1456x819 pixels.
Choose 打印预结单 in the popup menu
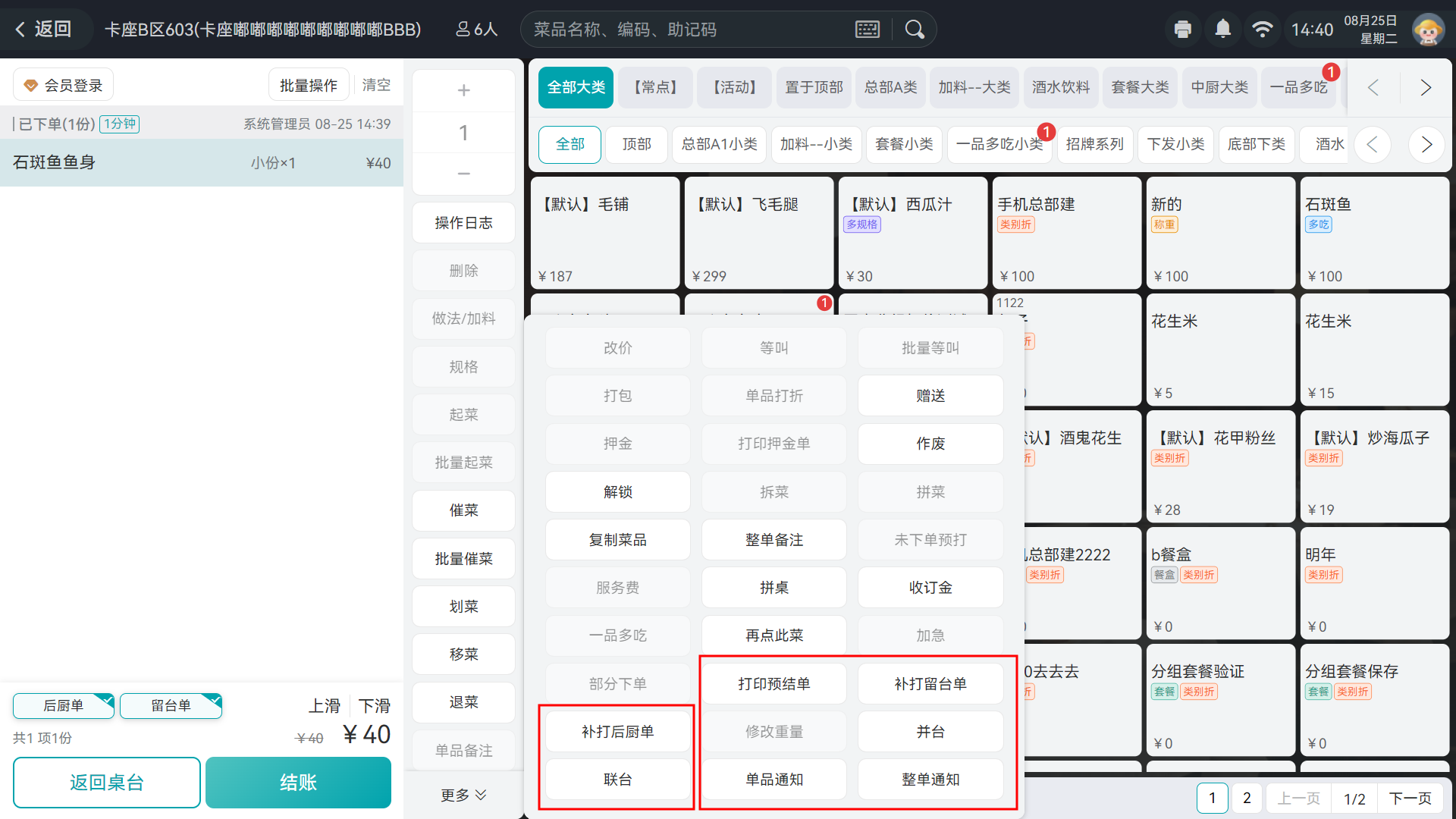(x=774, y=684)
